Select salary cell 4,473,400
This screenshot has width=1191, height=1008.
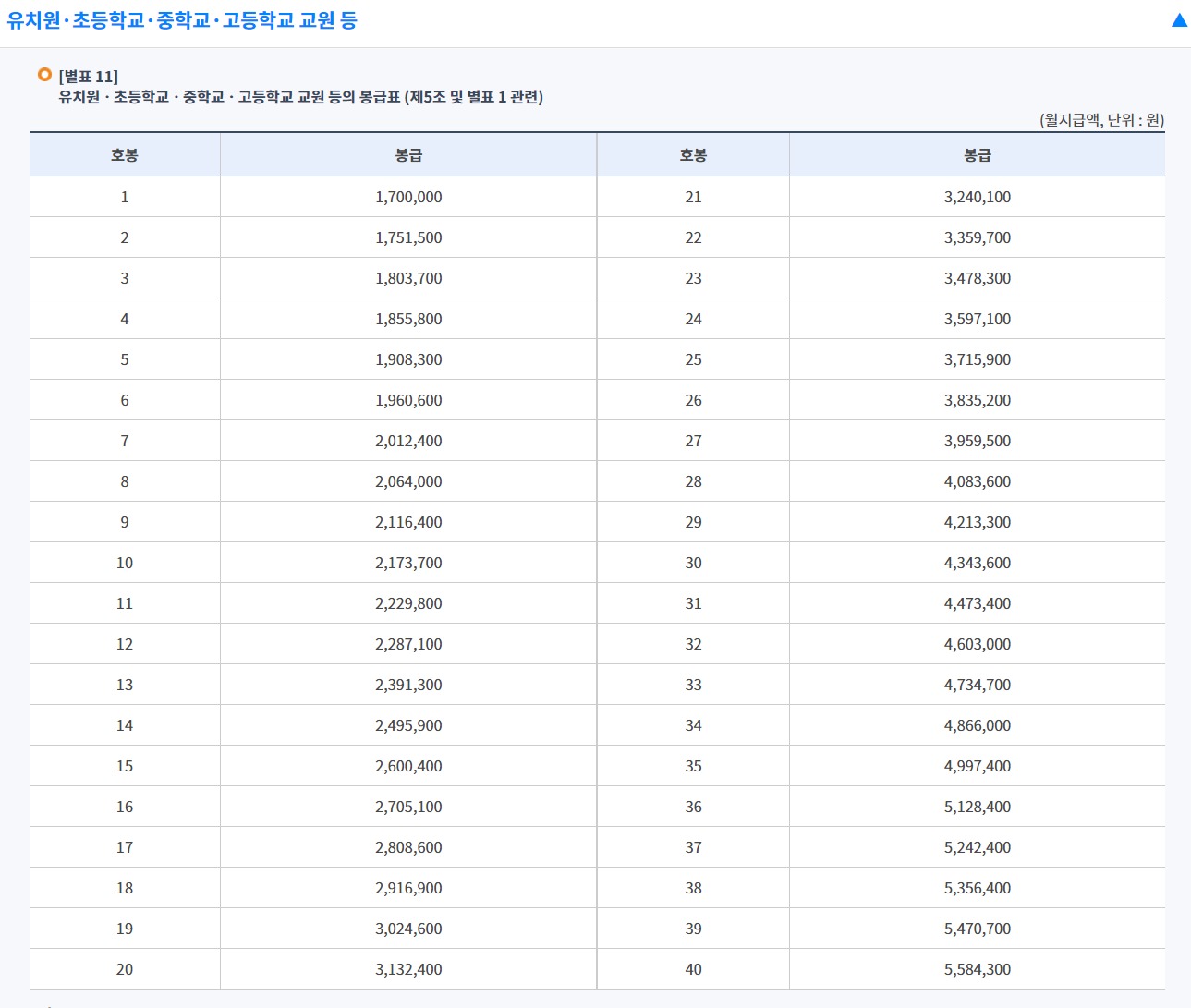click(978, 603)
